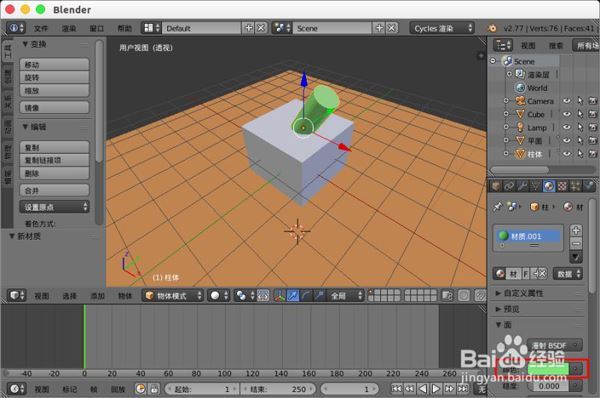Expand the Cube object in outliner
The height and width of the screenshot is (398, 600).
[506, 114]
